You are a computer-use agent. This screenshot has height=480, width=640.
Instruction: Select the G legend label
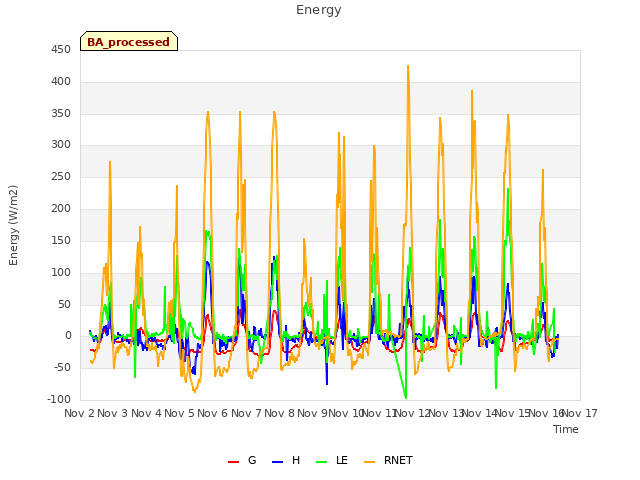[x=252, y=460]
